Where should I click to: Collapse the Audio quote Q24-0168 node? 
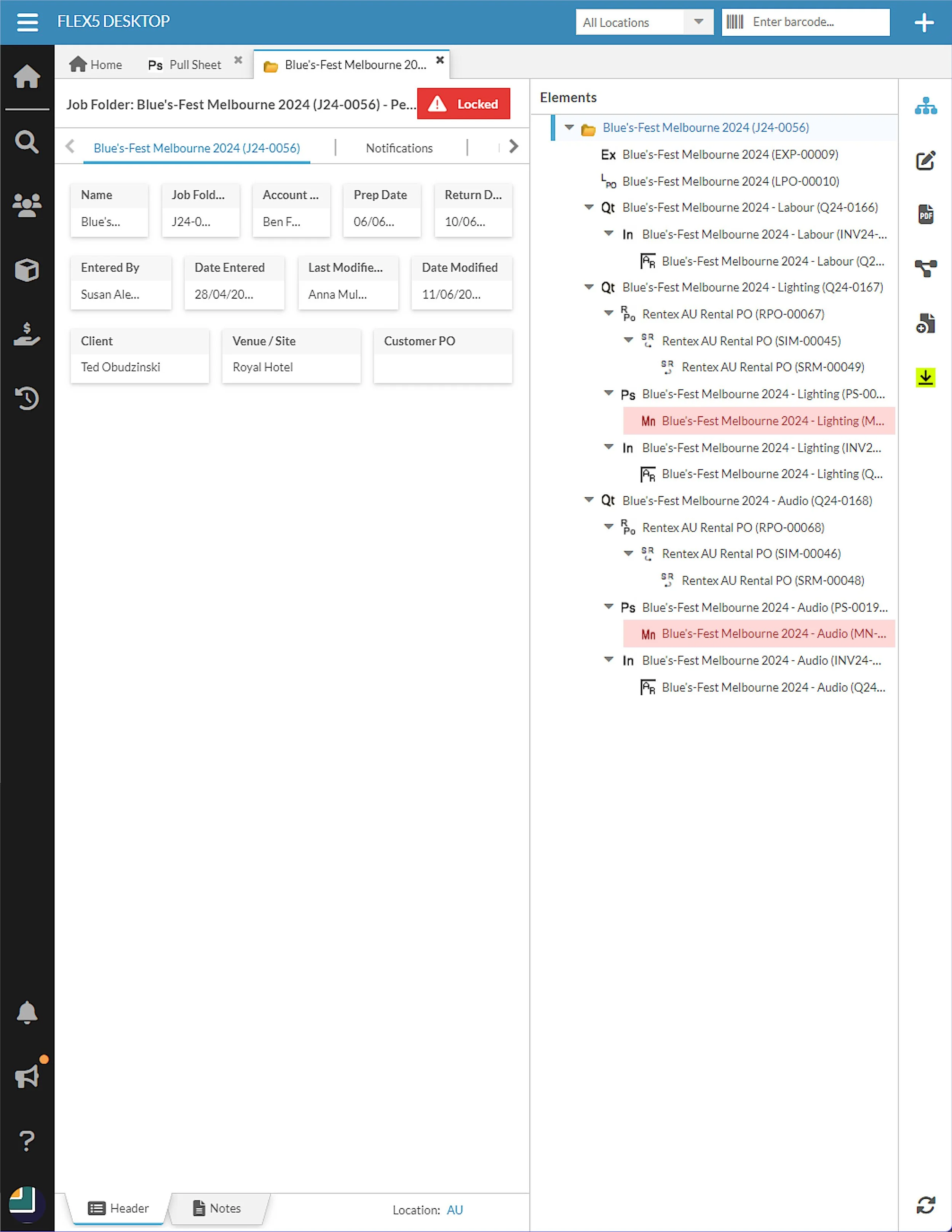[589, 500]
